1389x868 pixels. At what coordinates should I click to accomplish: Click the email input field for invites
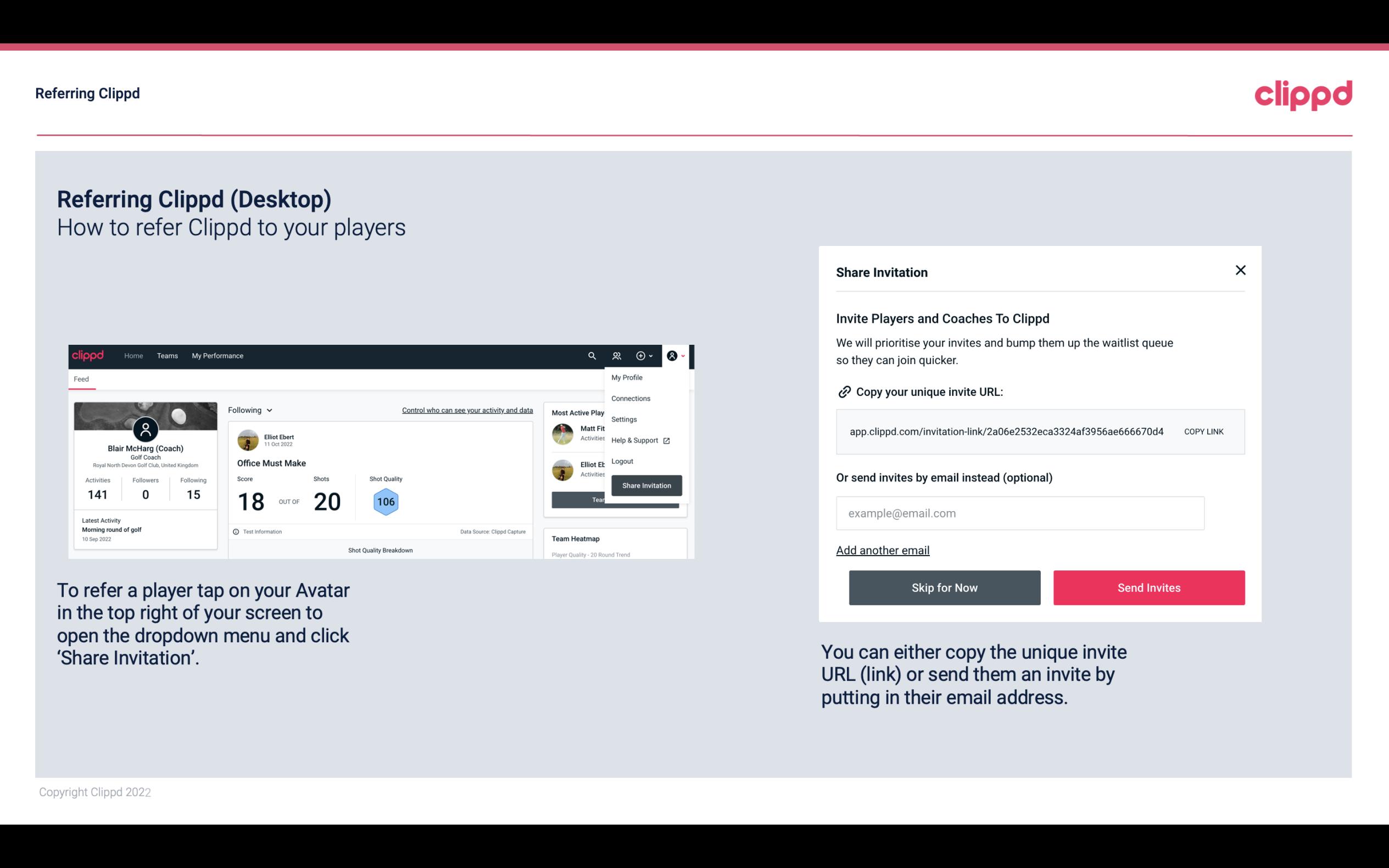1019,512
